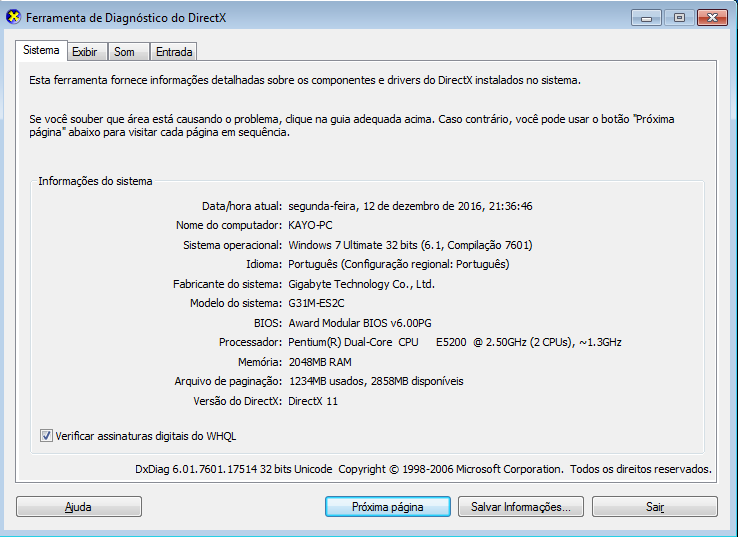
Task: Open the Som tab
Action: 128,52
